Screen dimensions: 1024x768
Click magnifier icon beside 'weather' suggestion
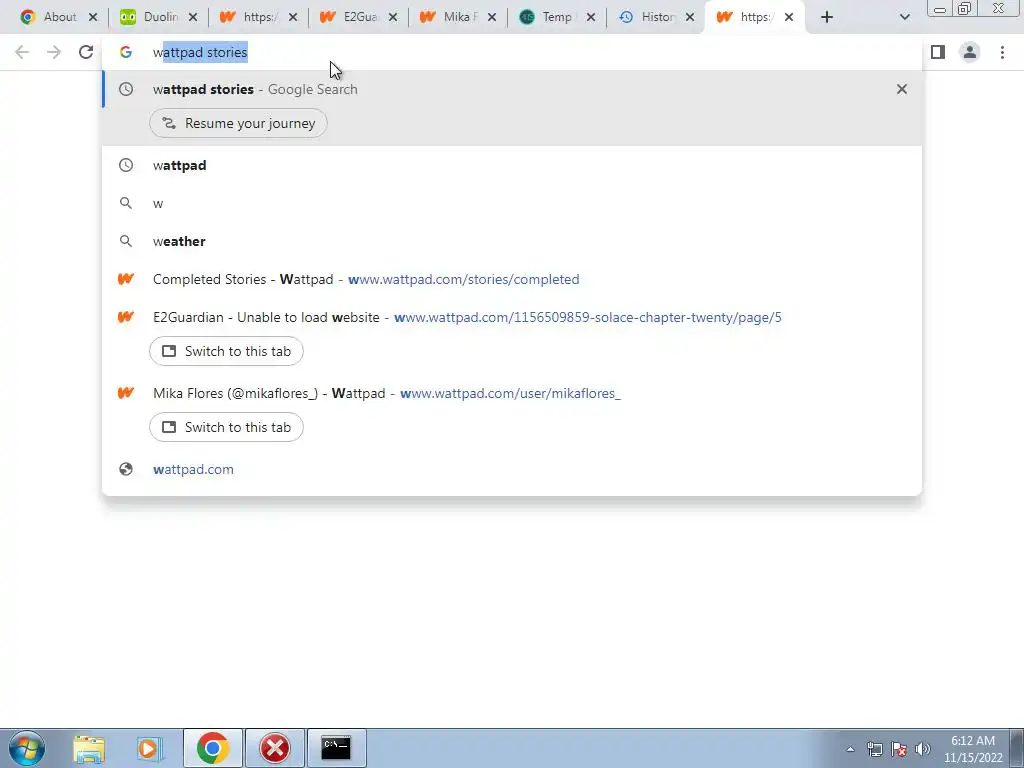point(126,241)
